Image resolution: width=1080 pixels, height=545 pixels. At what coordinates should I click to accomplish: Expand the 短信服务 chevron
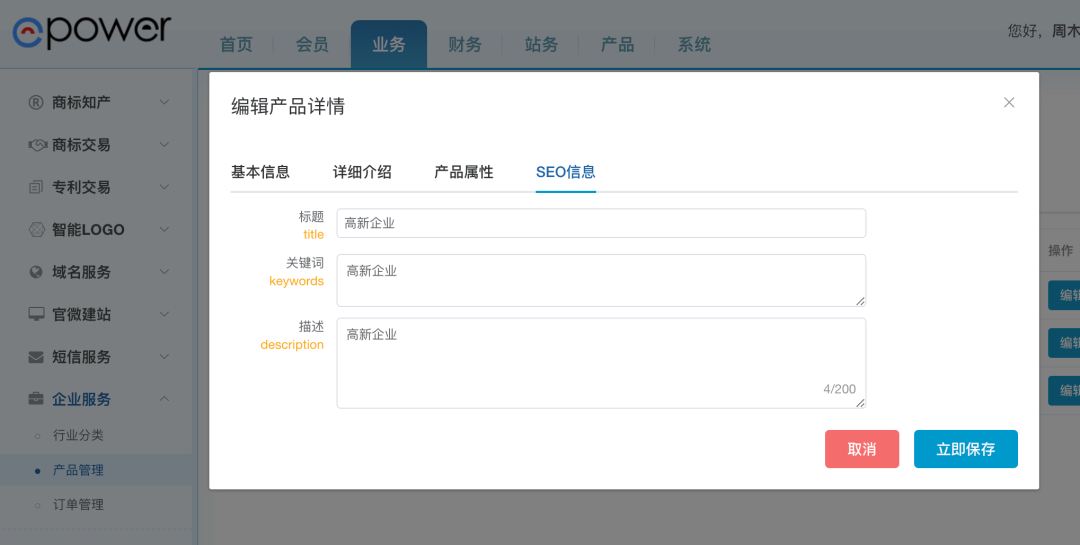(x=164, y=356)
